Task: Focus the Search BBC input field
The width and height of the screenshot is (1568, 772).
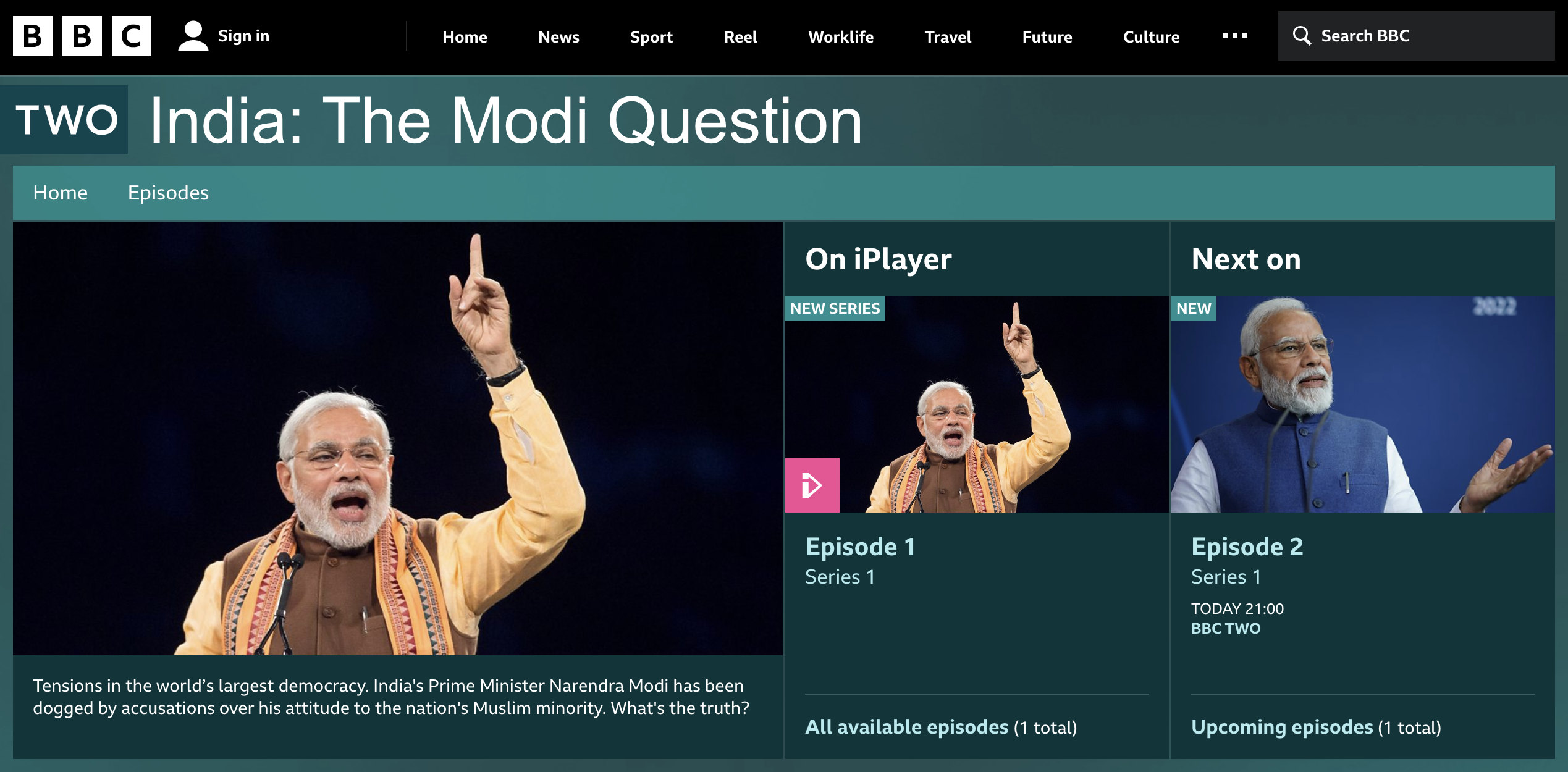Action: [1416, 36]
